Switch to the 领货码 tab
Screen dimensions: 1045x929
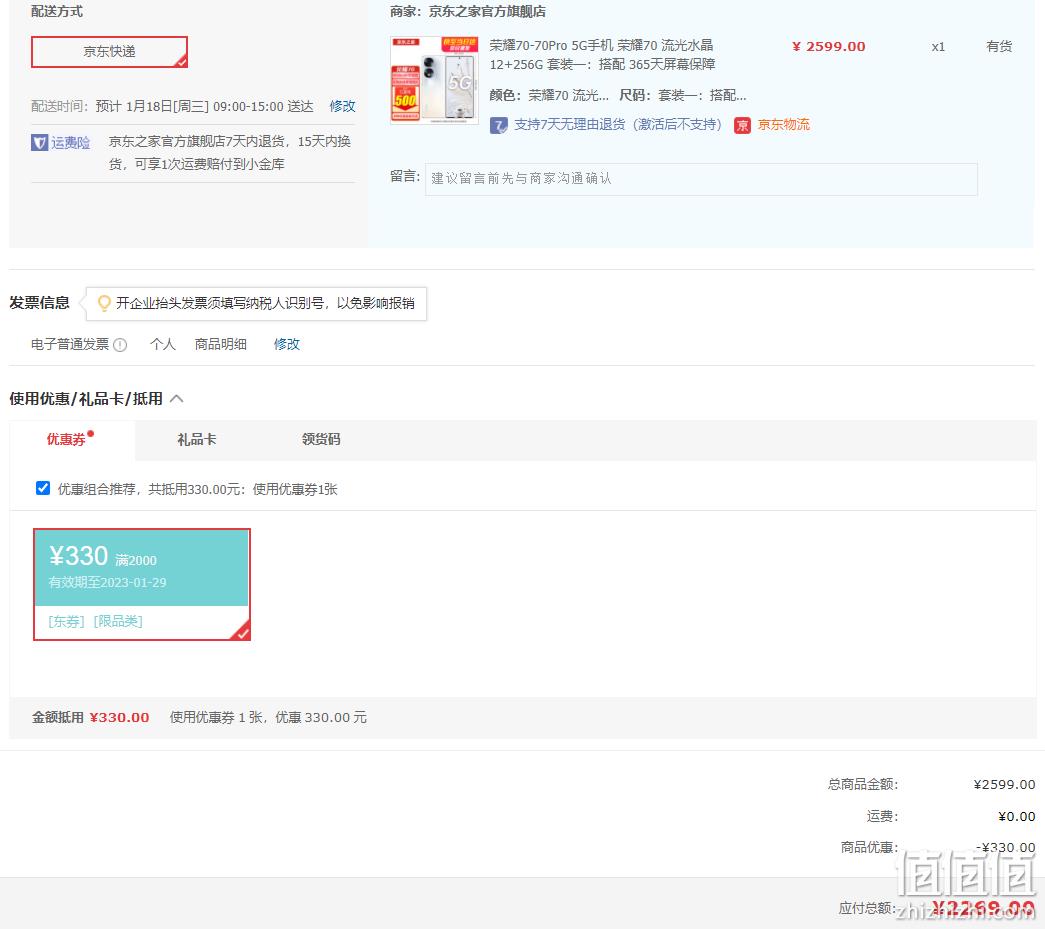pos(321,439)
